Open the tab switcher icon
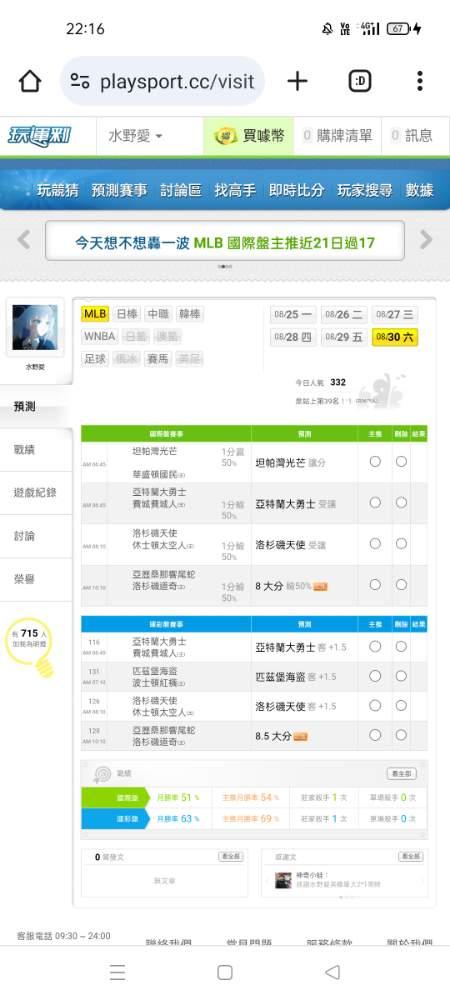Screen dimensions: 450x1000 coord(360,81)
